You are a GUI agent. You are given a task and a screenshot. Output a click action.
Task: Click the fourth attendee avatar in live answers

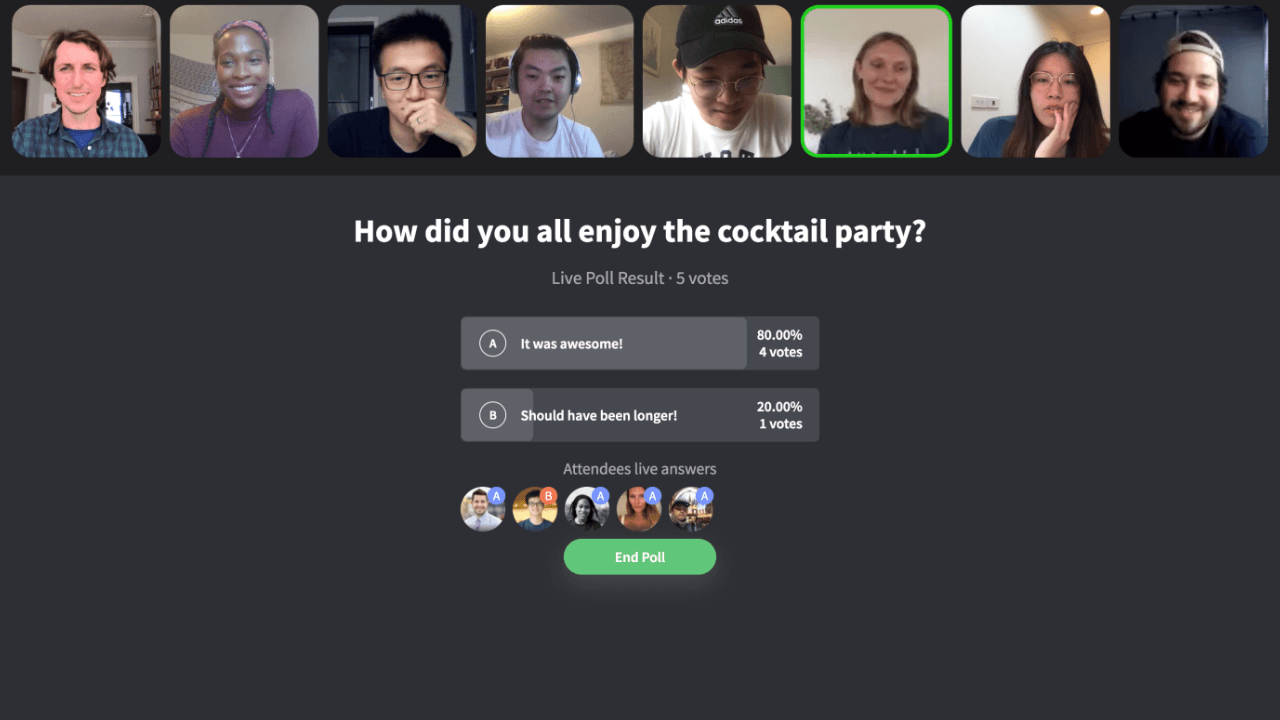[x=639, y=509]
